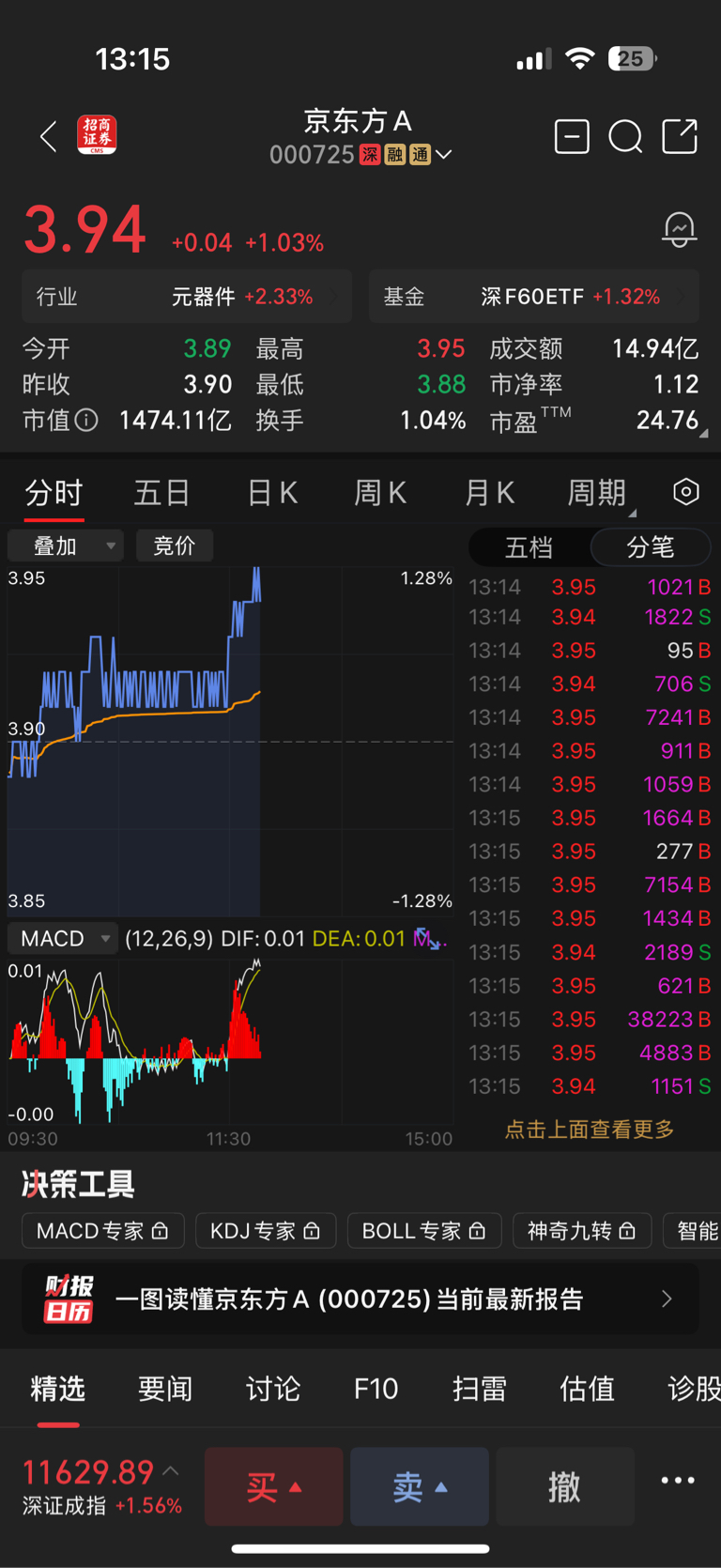Screen dimensions: 721x1568
Task: Share this stock via export icon
Action: 680,136
